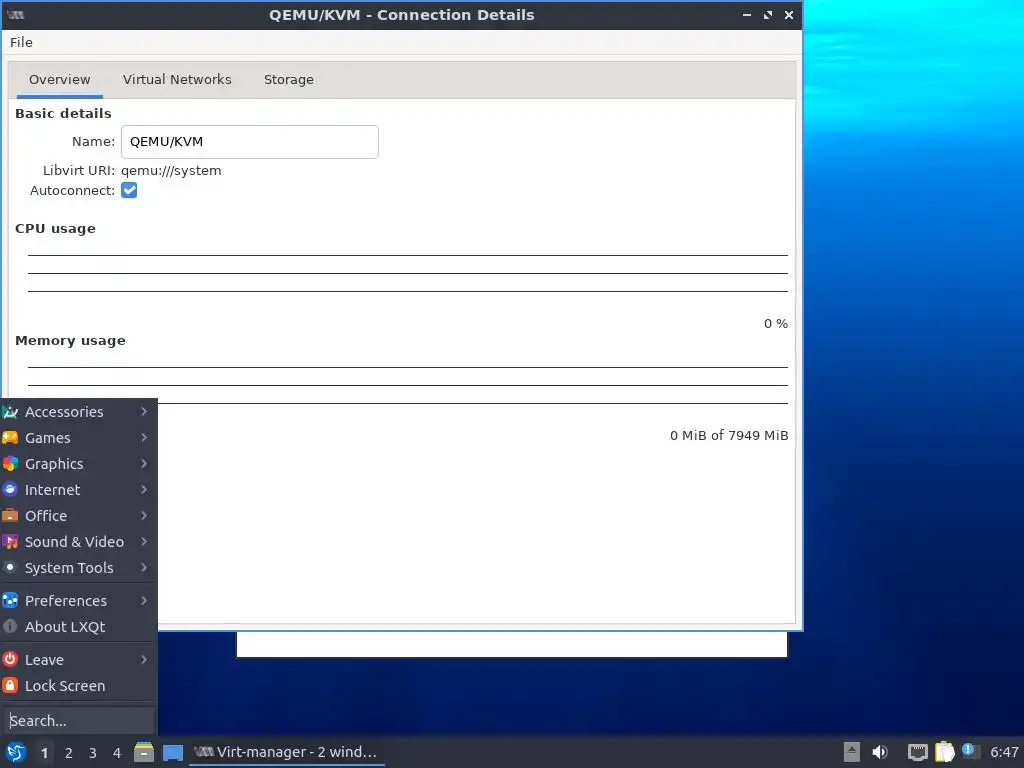
Task: Click the Lock Screen padlock icon
Action: point(10,686)
